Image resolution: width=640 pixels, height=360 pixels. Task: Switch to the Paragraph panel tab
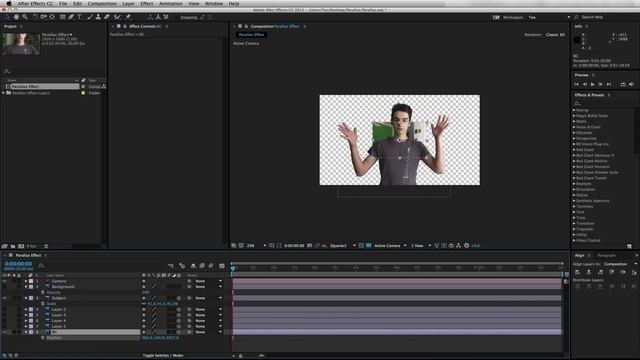pos(606,256)
